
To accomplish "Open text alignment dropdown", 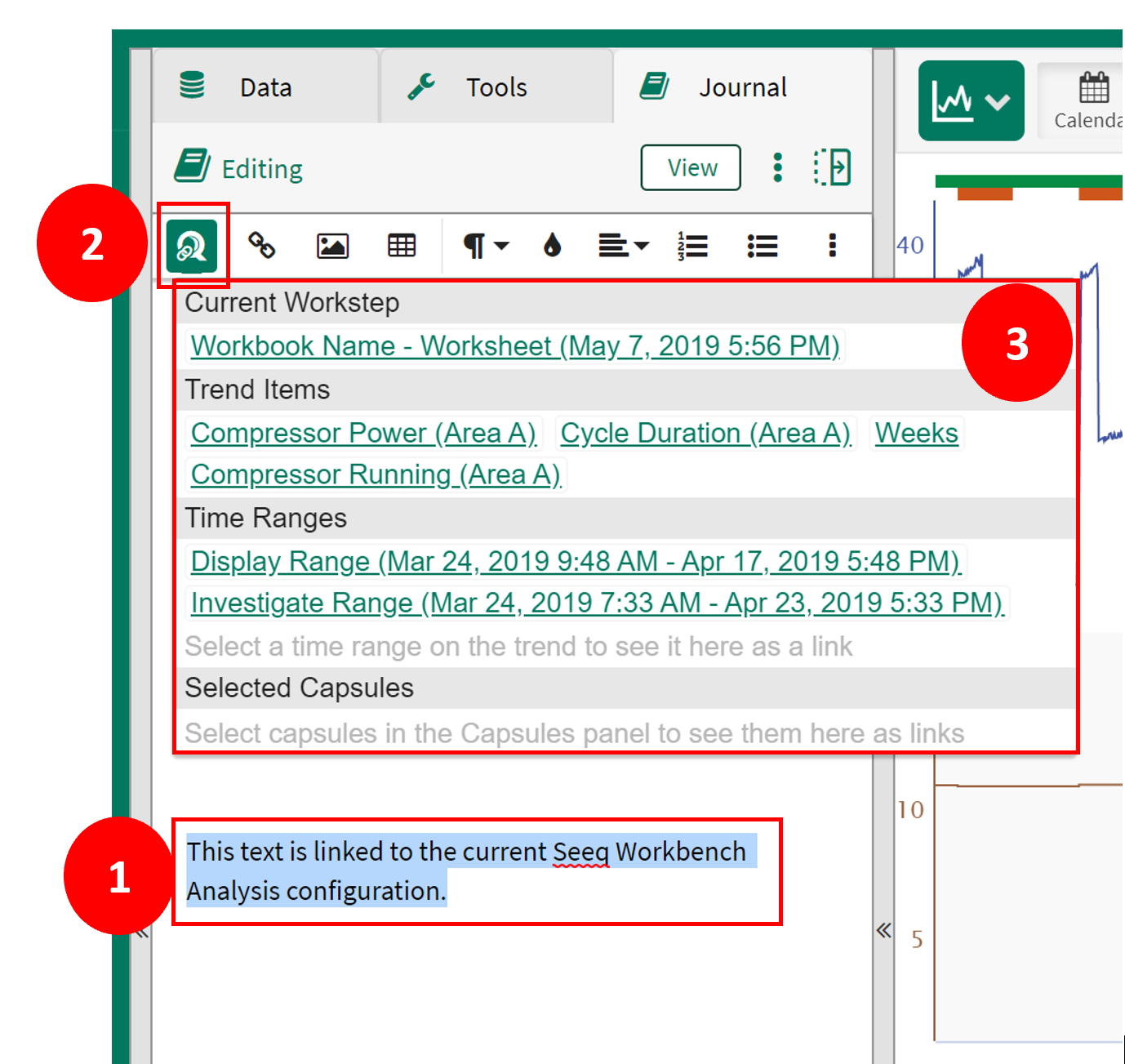I will (623, 245).
